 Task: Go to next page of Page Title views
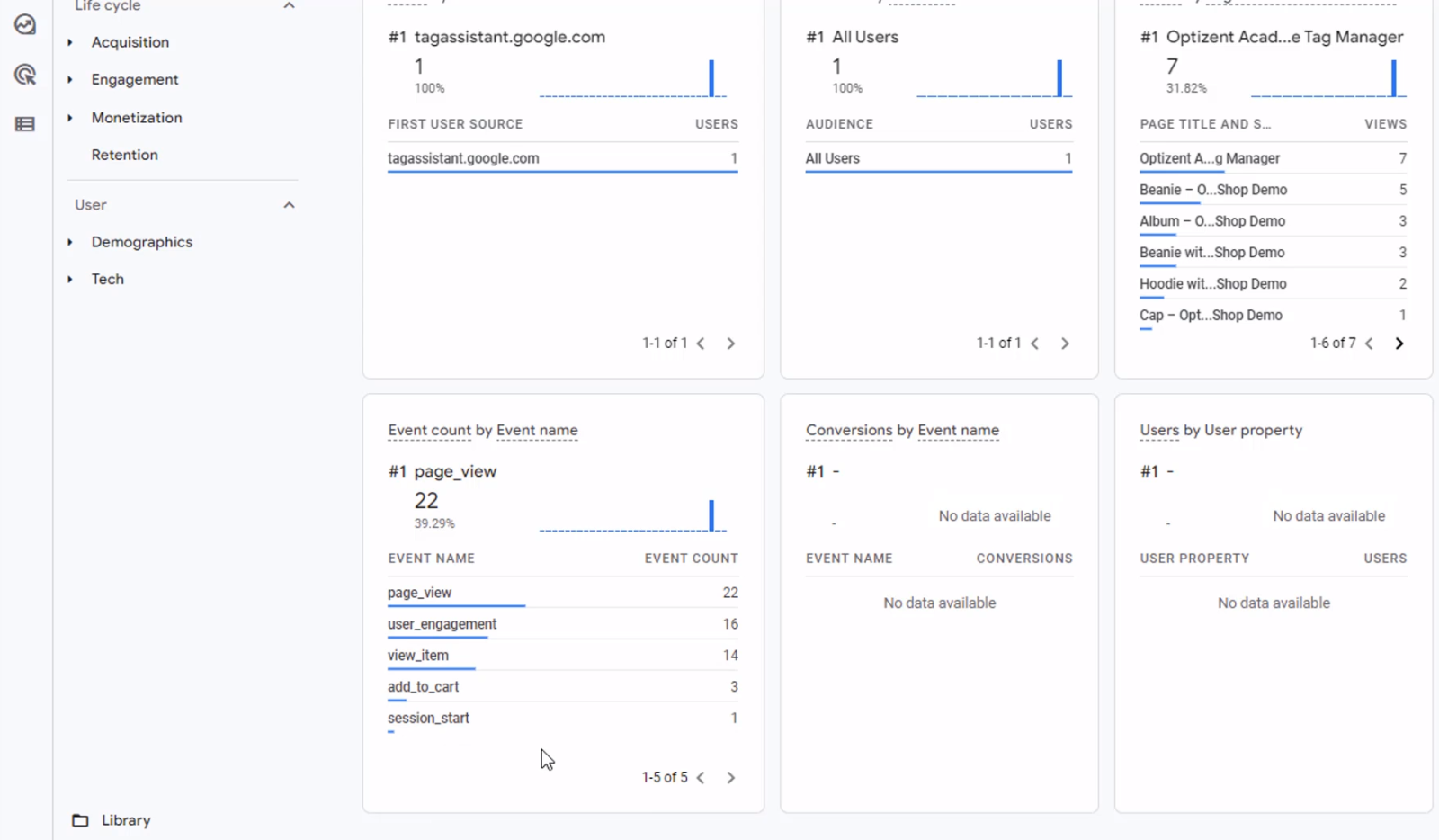[x=1399, y=343]
